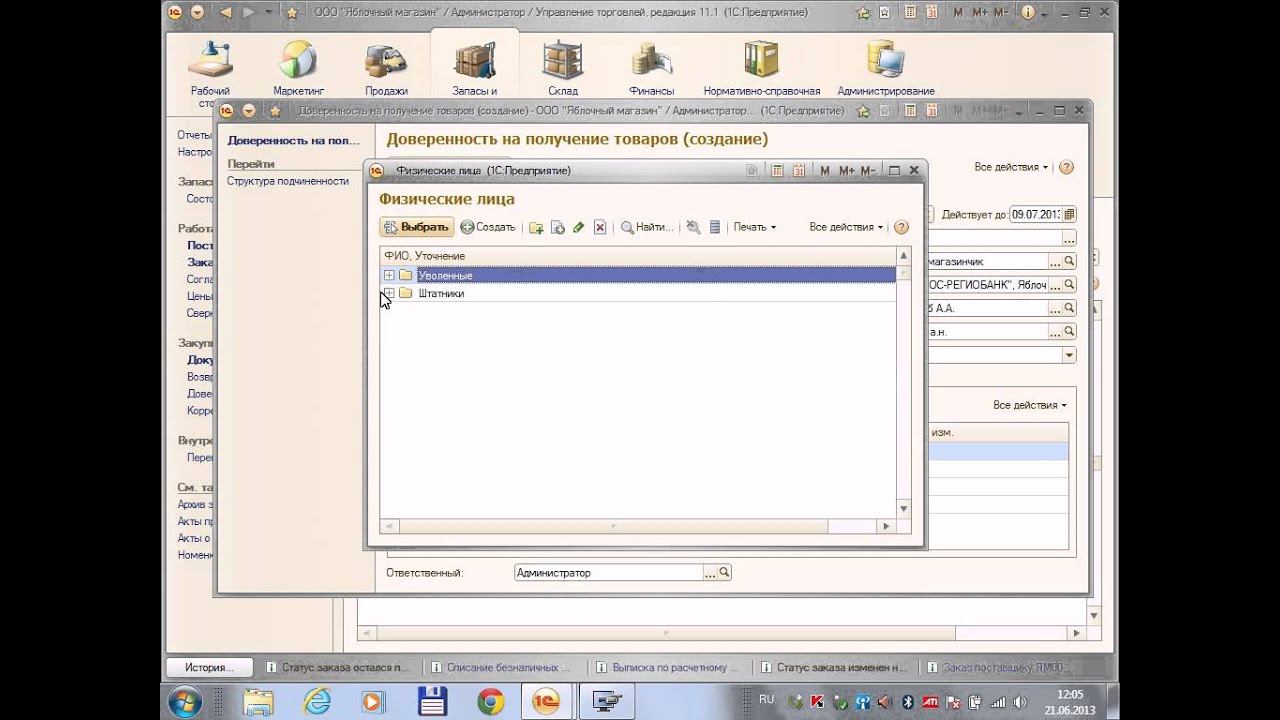The image size is (1280, 720).
Task: Mark item for deletion red X icon
Action: coord(600,227)
